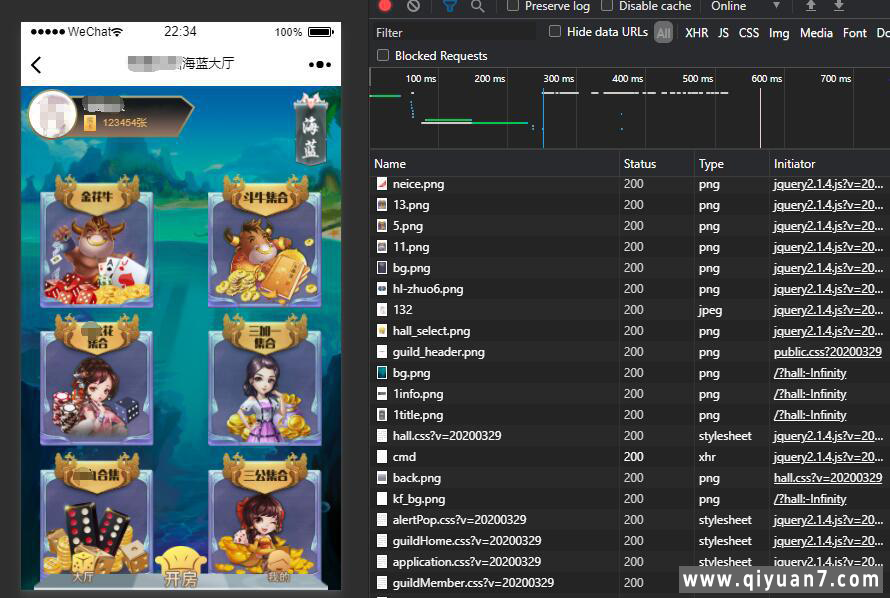Select the CSS filter tab
Image resolution: width=890 pixels, height=598 pixels.
click(x=748, y=33)
